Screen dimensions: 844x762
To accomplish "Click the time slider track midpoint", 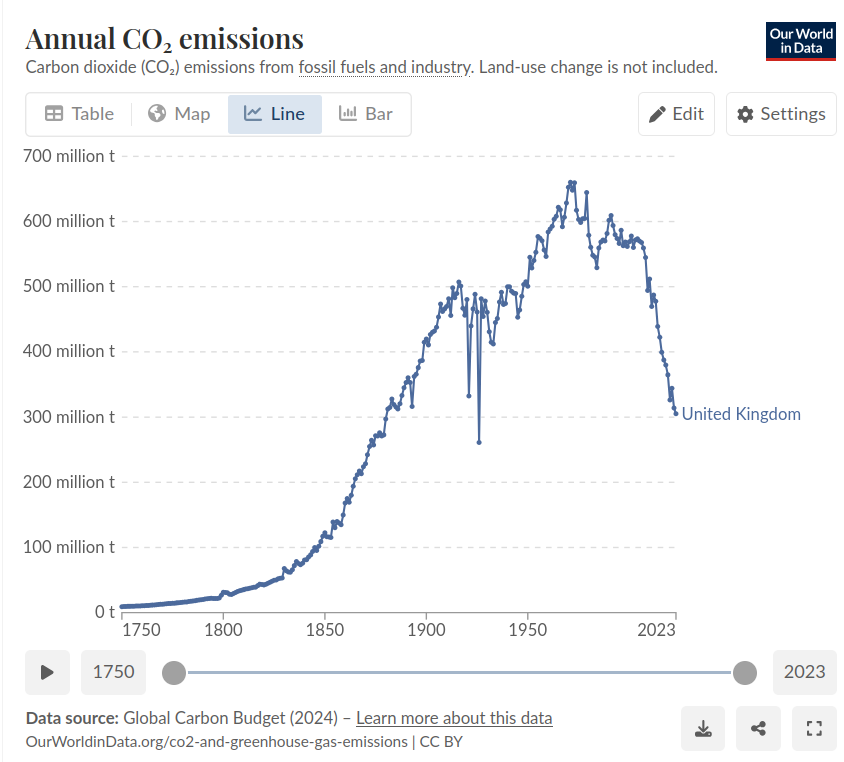I will (460, 672).
